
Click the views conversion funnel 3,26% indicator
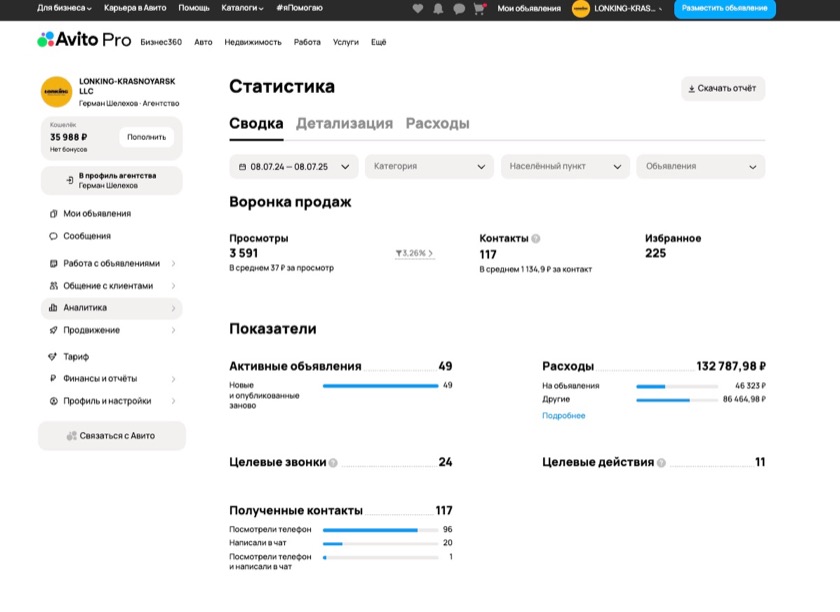[x=414, y=253]
